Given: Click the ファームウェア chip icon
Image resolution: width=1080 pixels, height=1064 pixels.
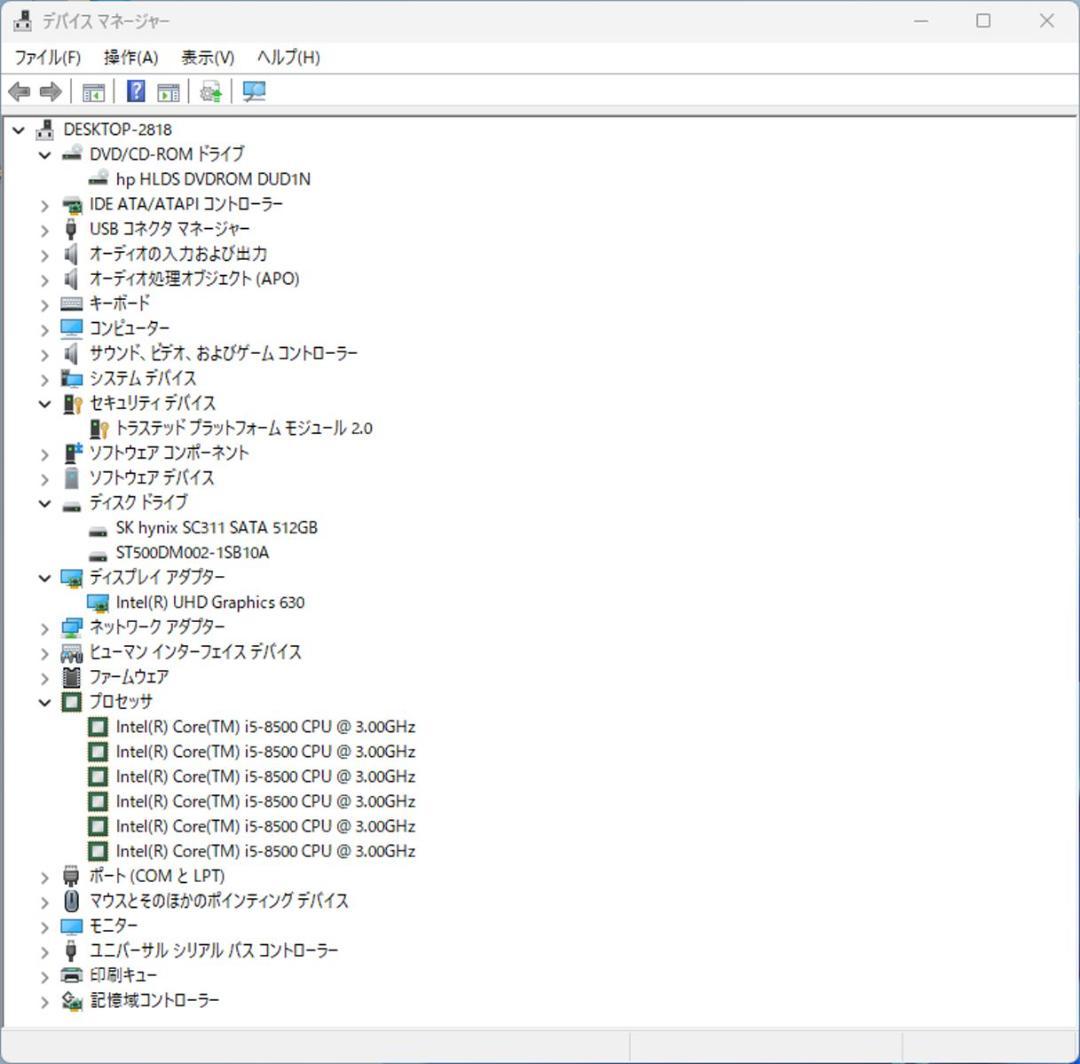Looking at the screenshot, I should [72, 678].
